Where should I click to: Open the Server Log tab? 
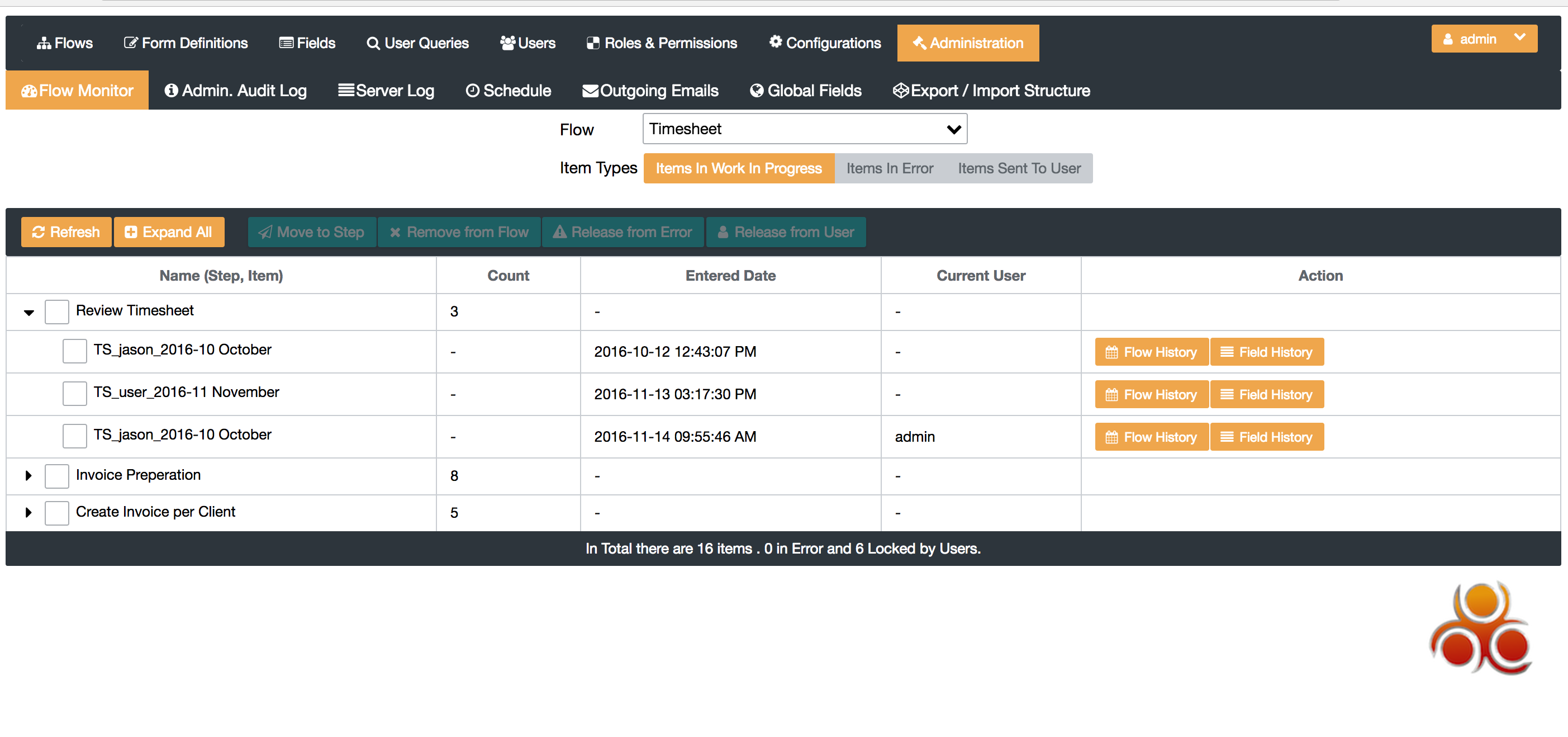(386, 91)
